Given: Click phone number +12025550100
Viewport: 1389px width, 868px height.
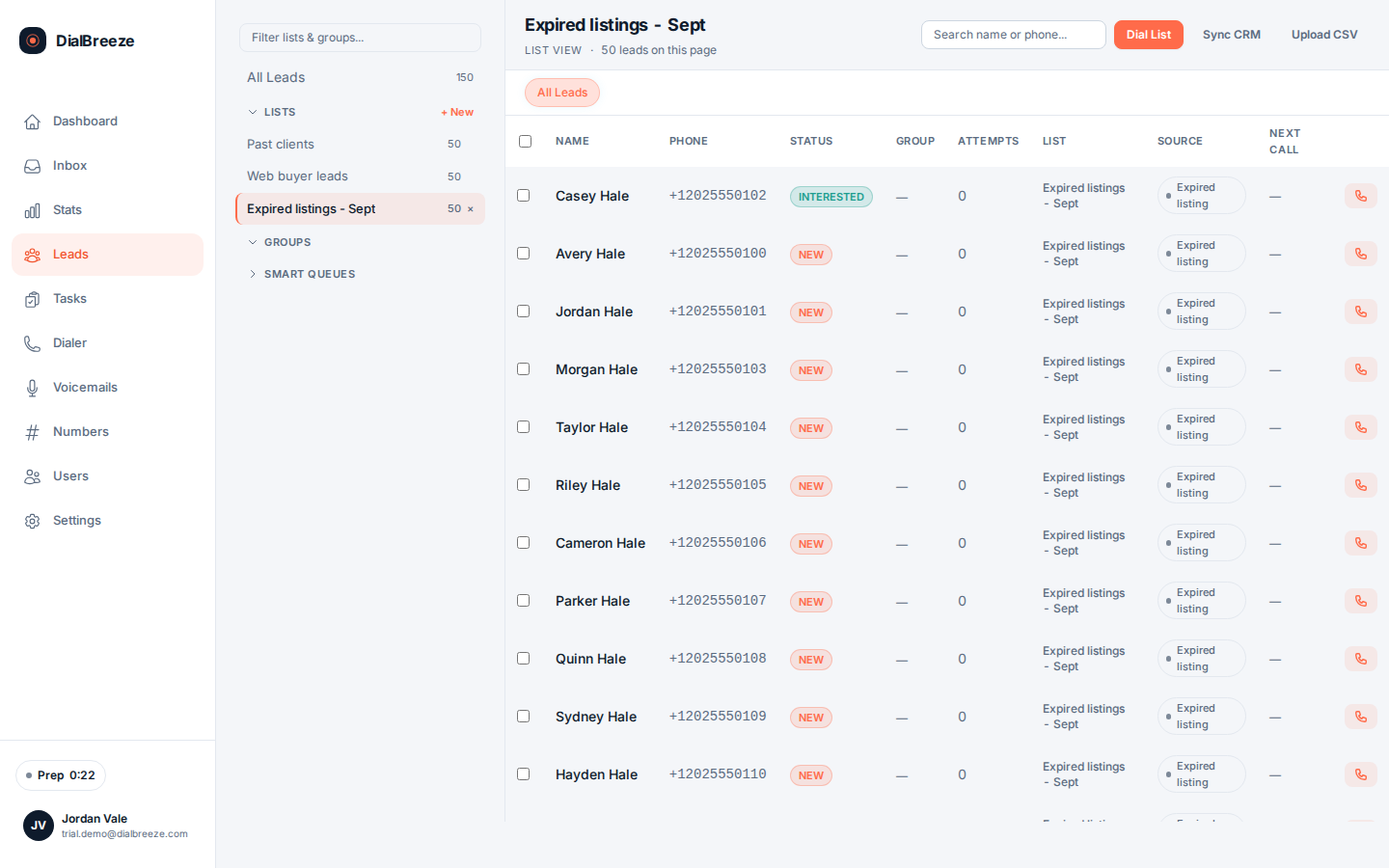Looking at the screenshot, I should click(718, 254).
